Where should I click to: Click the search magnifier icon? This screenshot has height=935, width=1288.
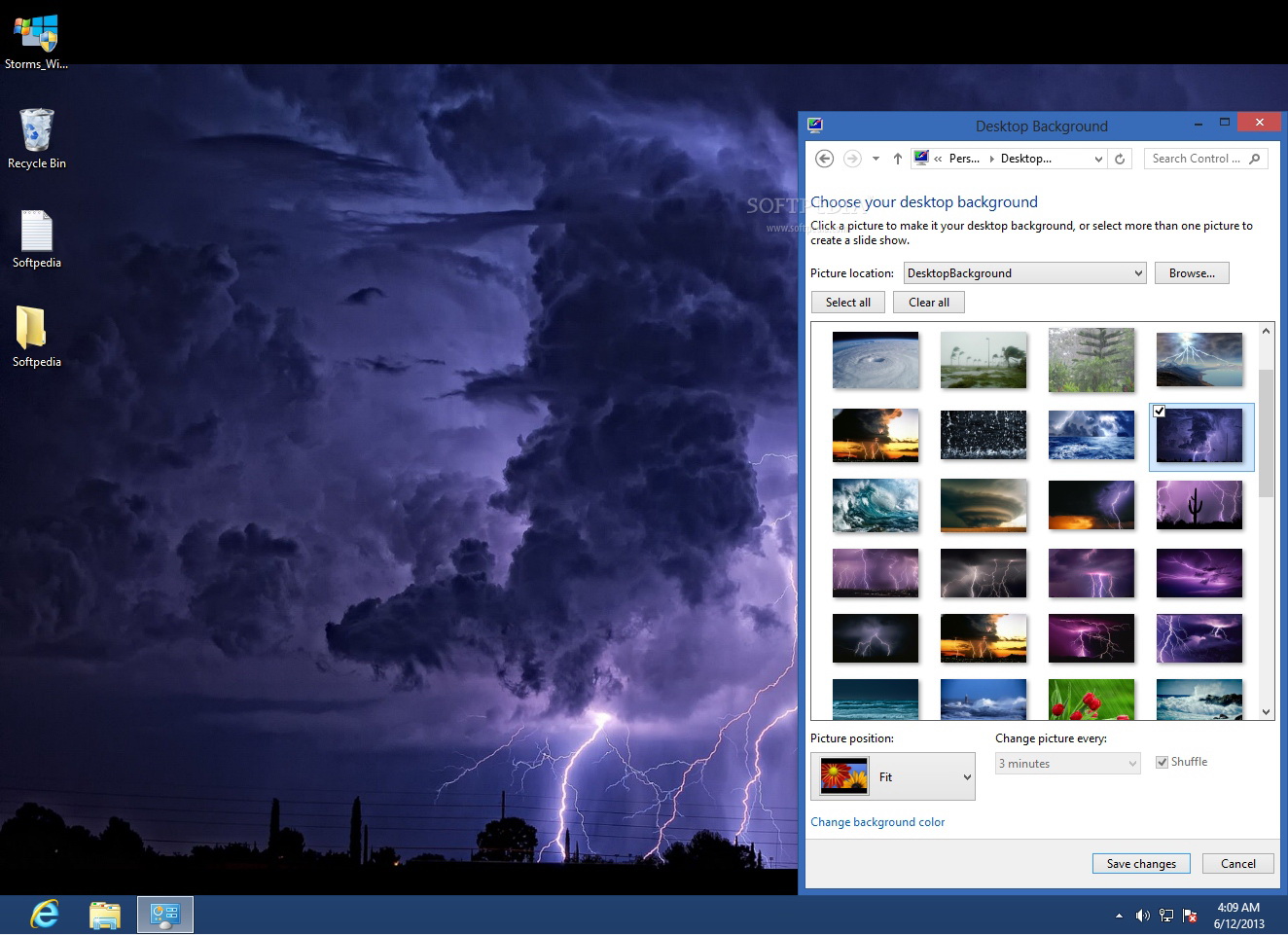click(x=1255, y=159)
